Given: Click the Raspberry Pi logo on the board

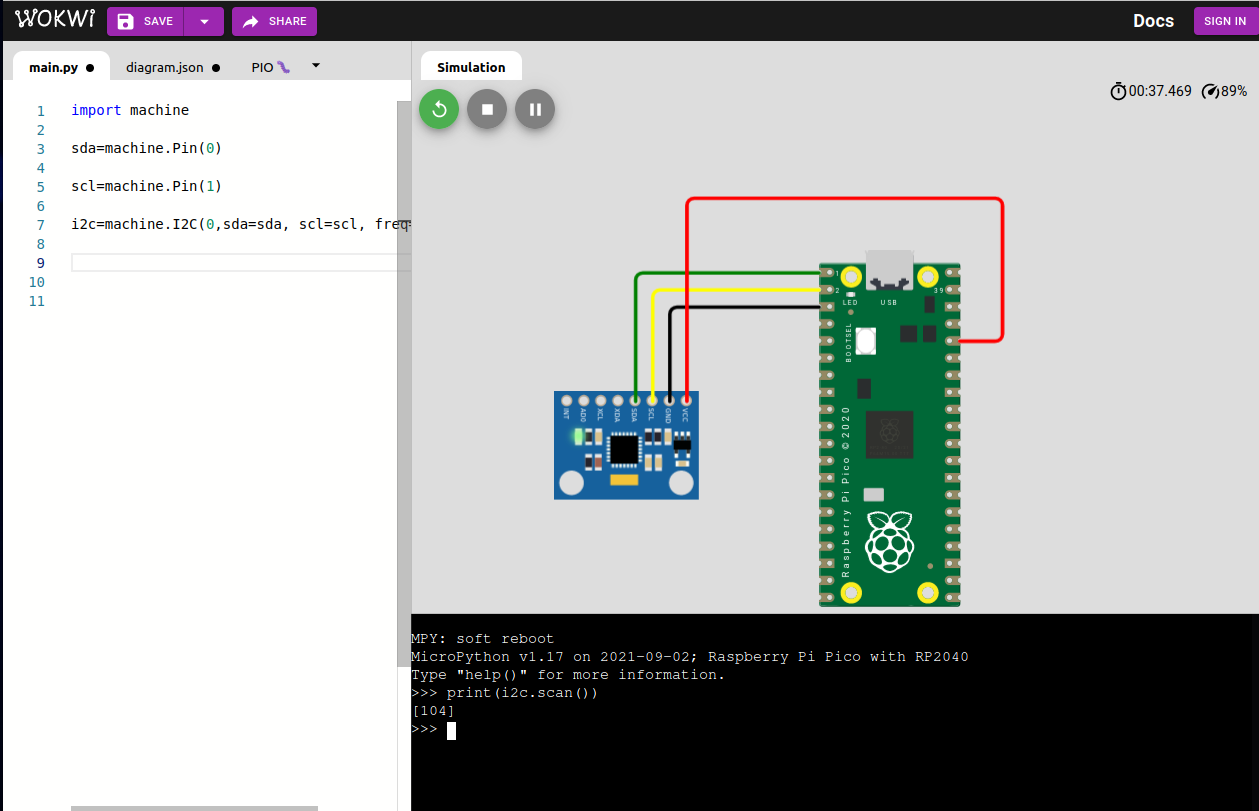Looking at the screenshot, I should 889,541.
